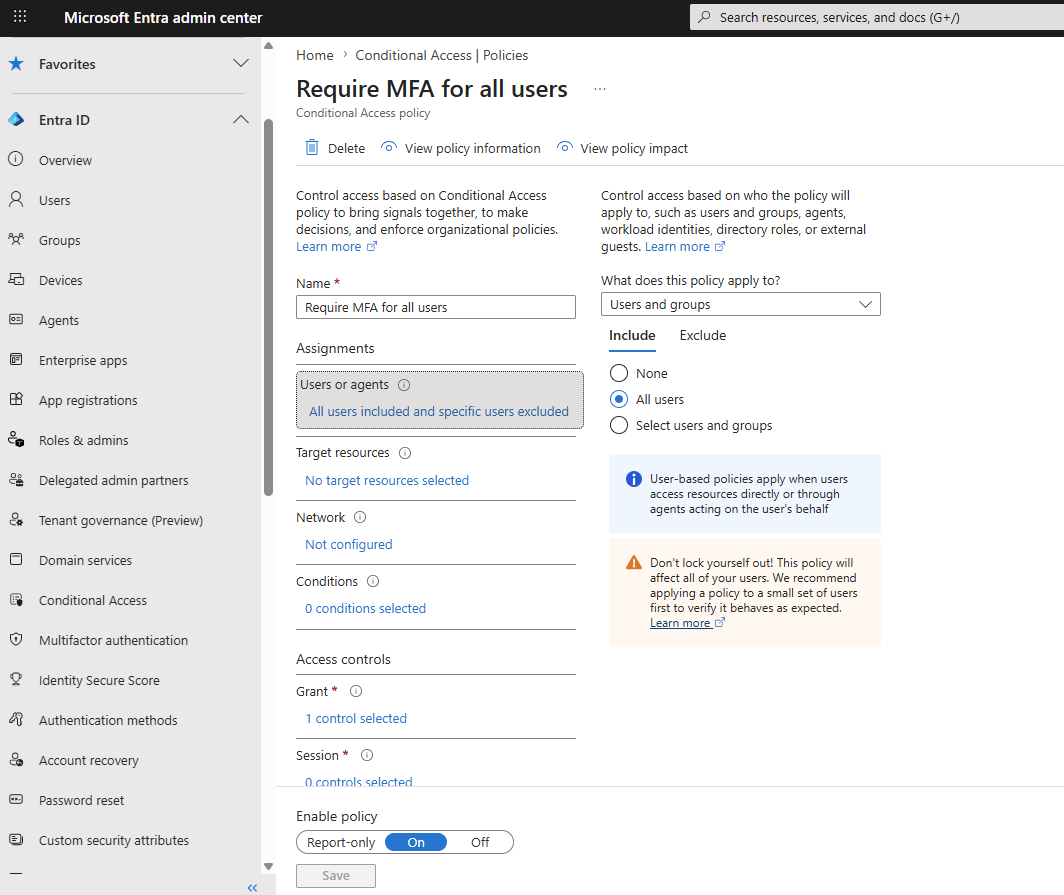The height and width of the screenshot is (895, 1064).
Task: Click Conditional Access | Policies breadcrumb
Action: click(x=442, y=55)
